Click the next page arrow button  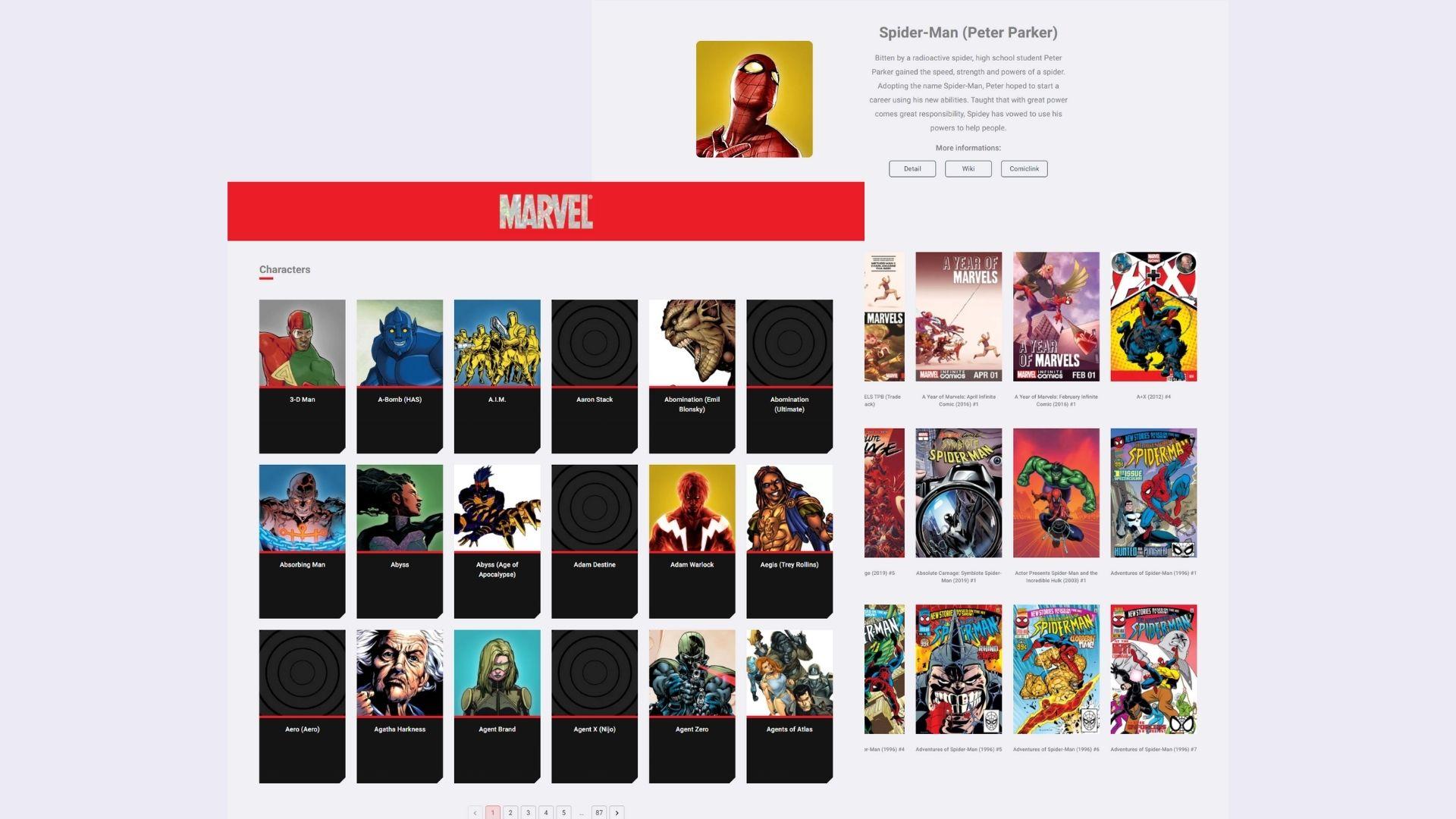[x=616, y=812]
